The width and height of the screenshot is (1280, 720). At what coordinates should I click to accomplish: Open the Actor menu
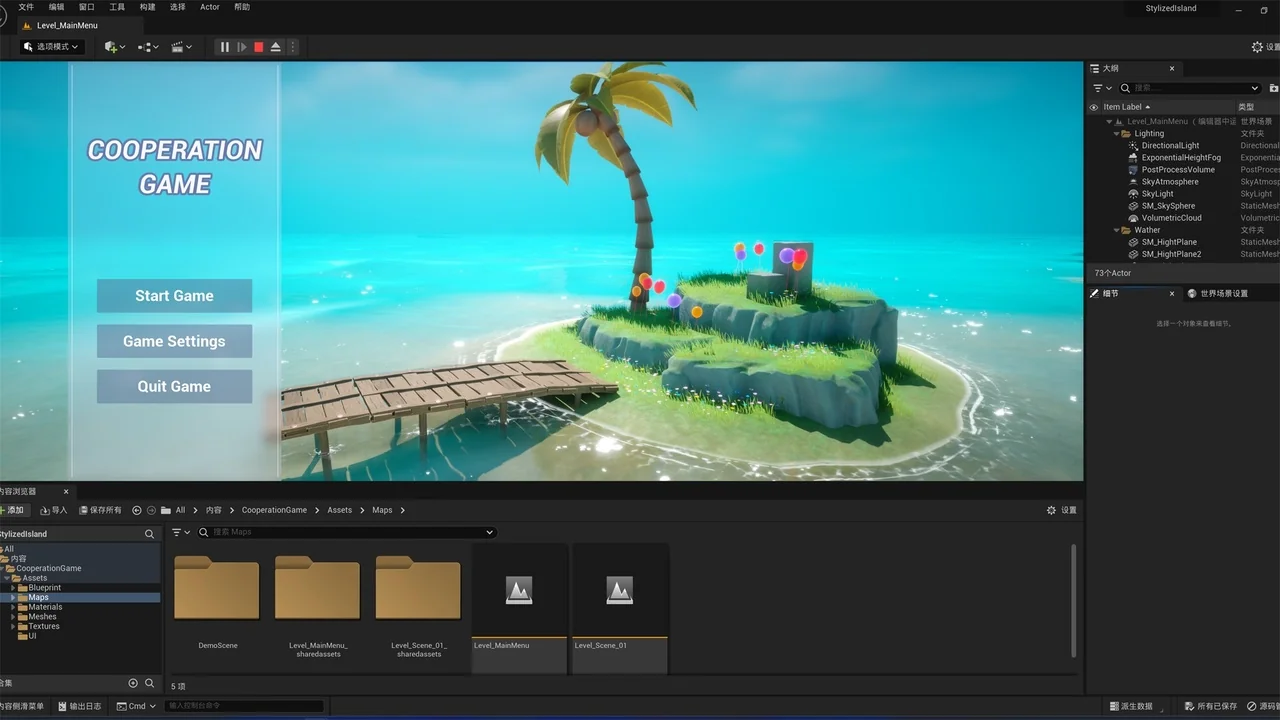coord(209,7)
